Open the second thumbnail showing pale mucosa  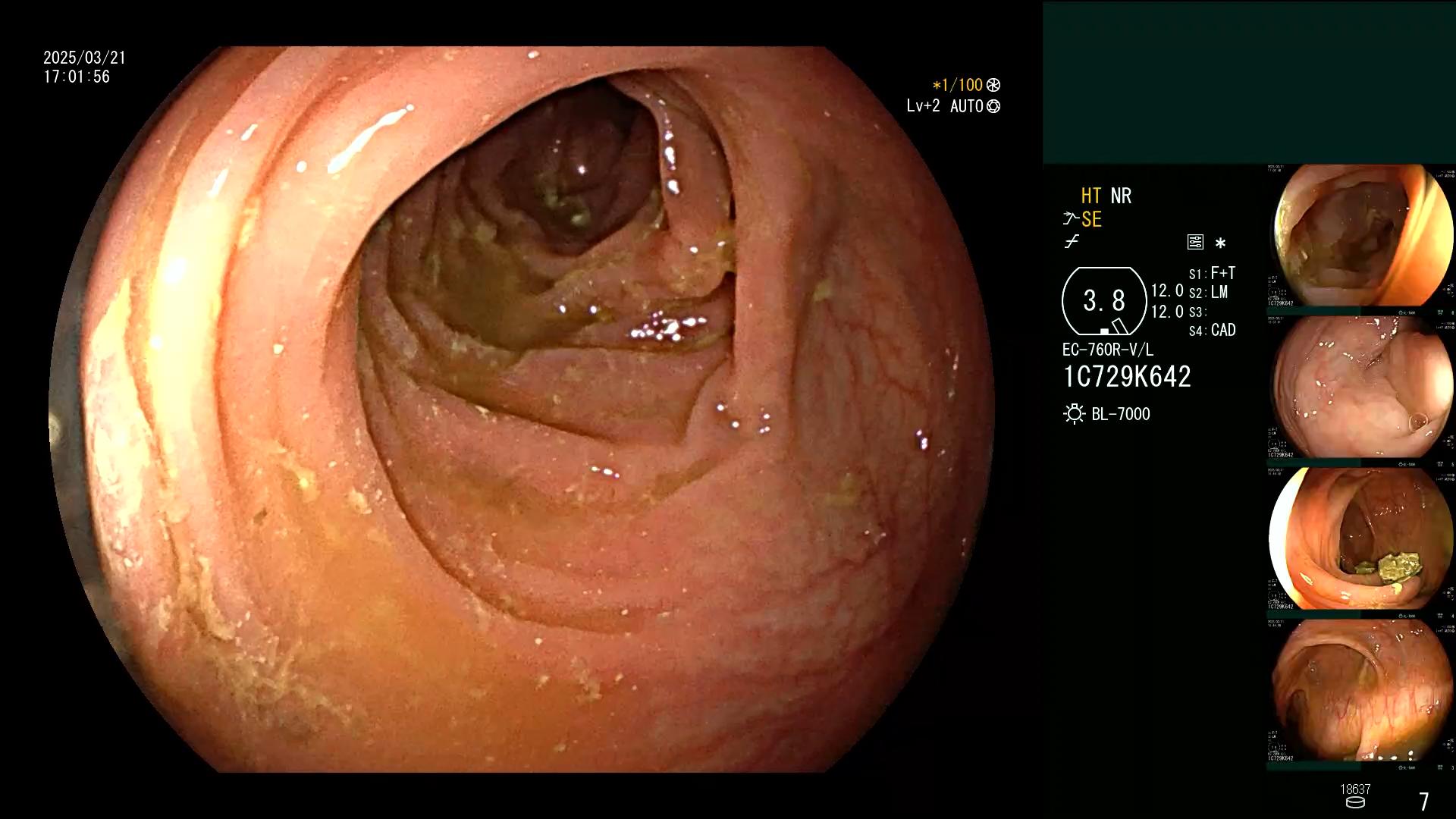pyautogui.click(x=1361, y=388)
